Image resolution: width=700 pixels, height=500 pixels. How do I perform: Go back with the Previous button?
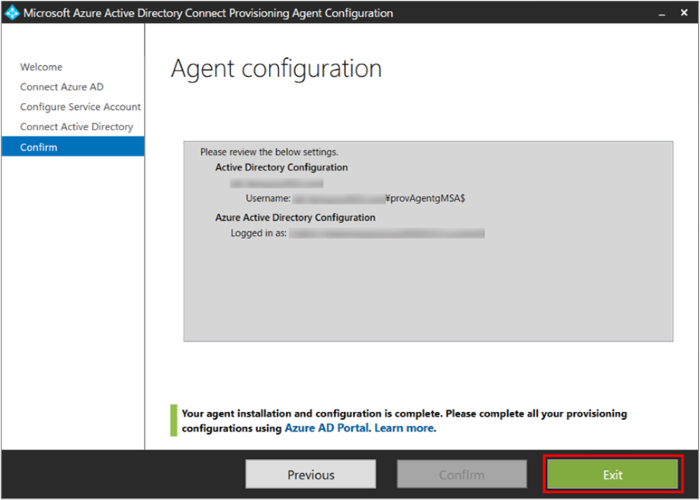311,475
